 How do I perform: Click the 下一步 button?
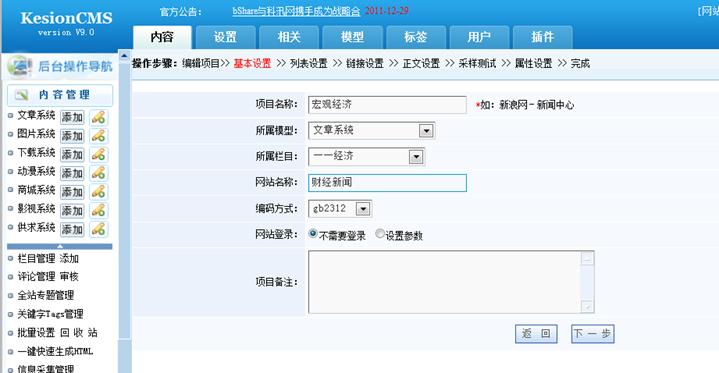592,334
